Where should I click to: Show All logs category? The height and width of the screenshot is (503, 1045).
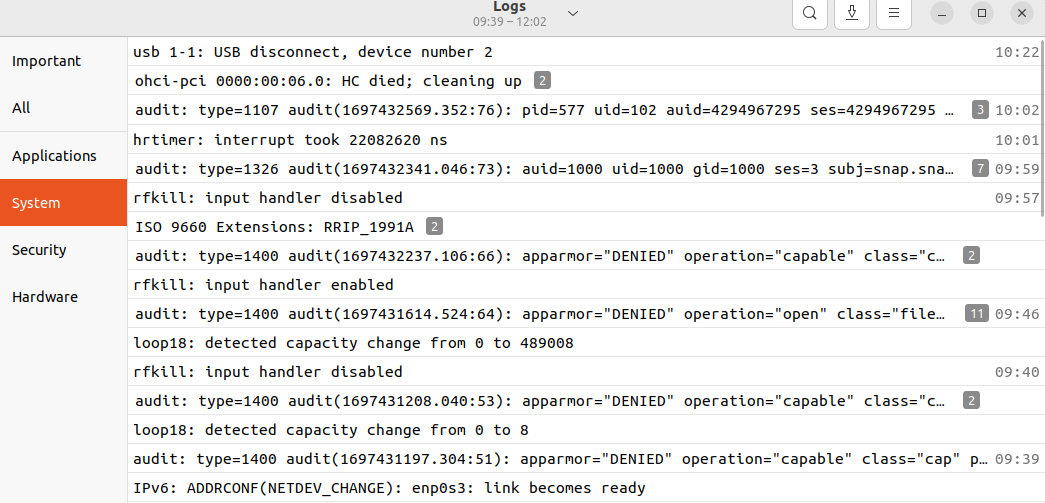coord(22,108)
